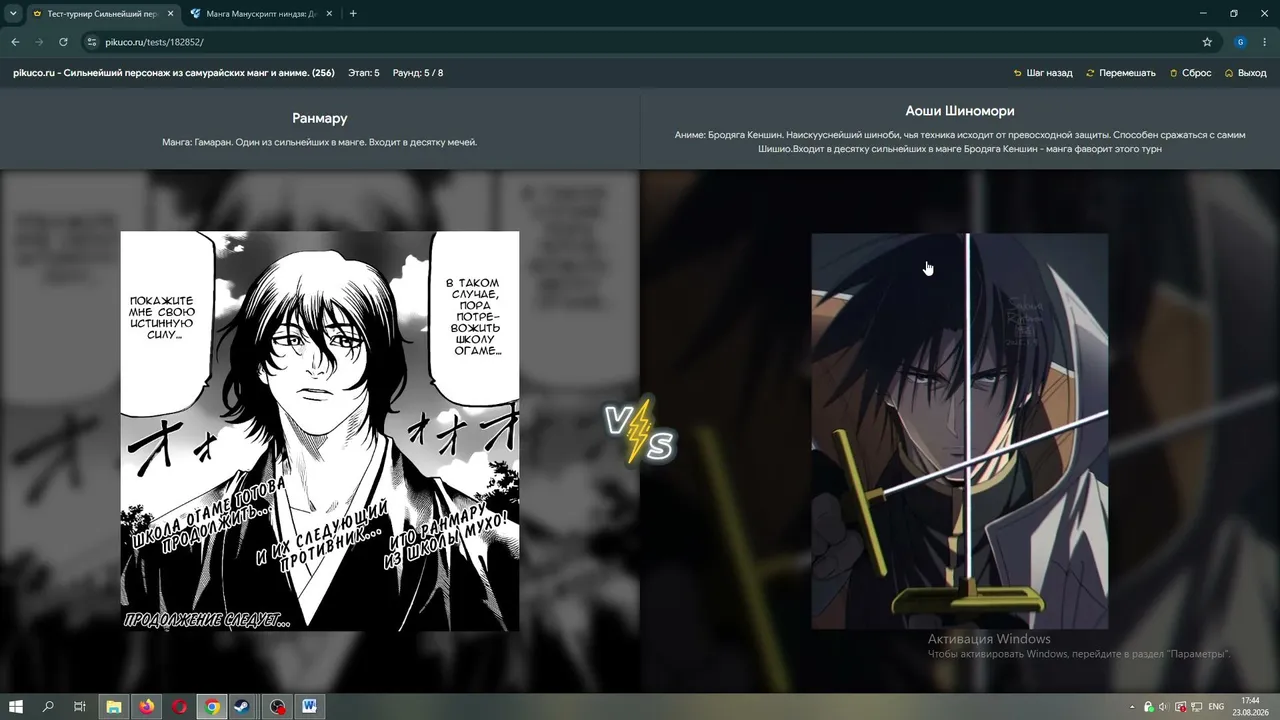Select the Ранмару name heading
Screen dimensions: 1280x720
click(x=320, y=118)
